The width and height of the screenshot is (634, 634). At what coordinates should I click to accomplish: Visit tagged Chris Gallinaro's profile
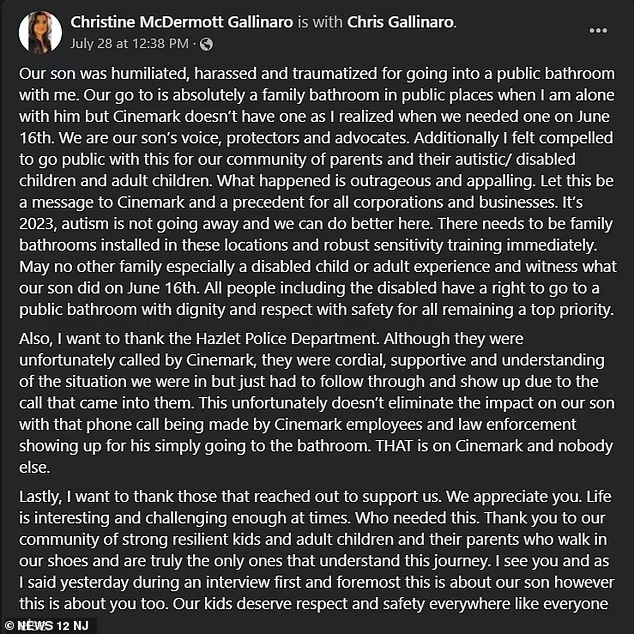point(400,22)
